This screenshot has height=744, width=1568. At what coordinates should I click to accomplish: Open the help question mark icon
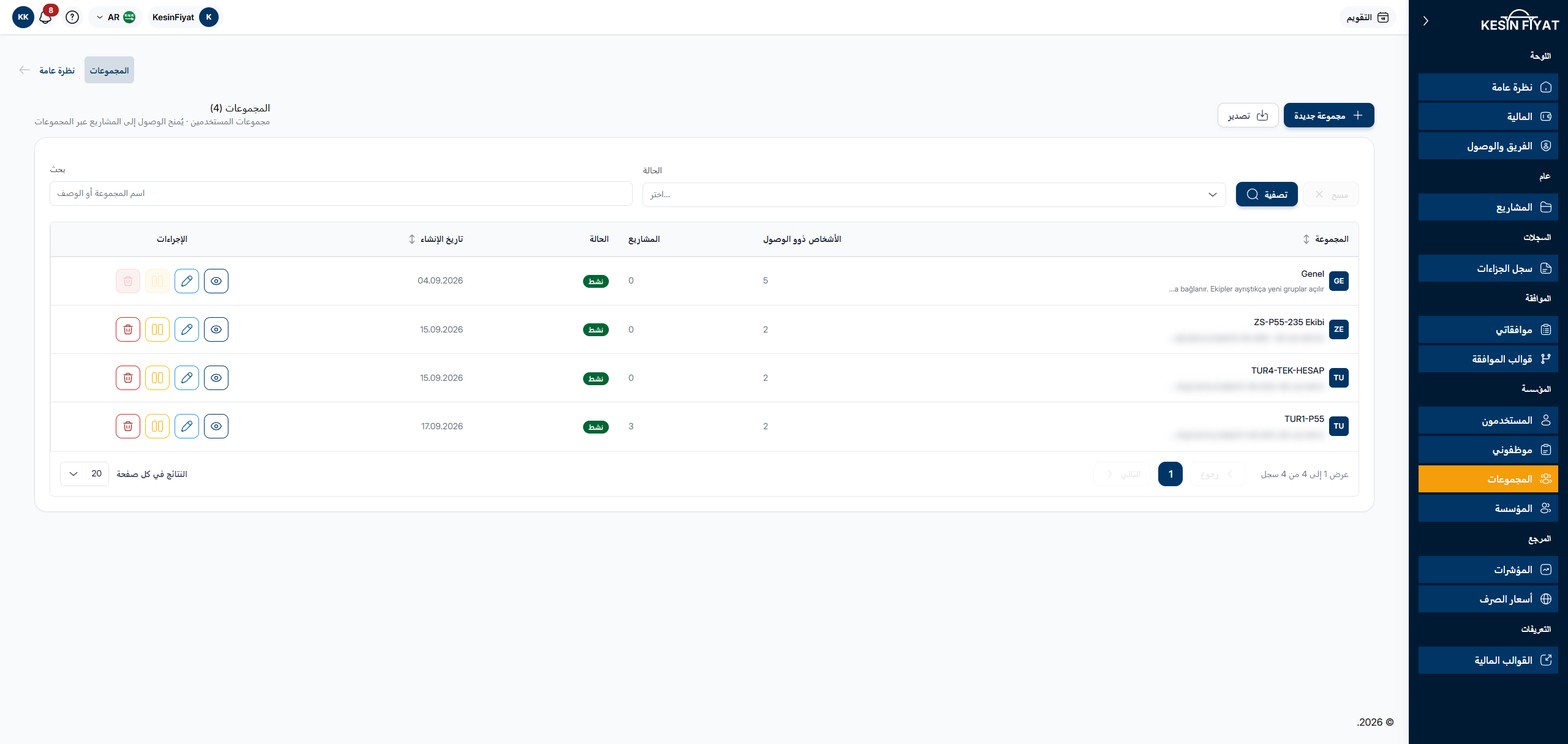coord(72,17)
